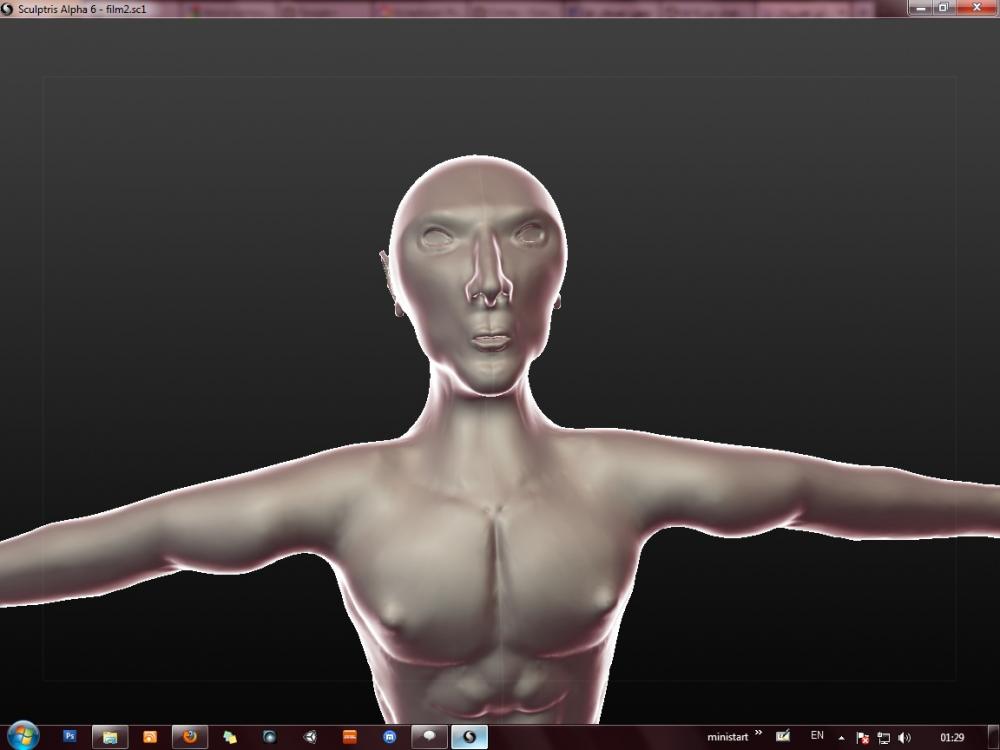Select the active Sculptris taskbar button
1000x750 pixels.
(x=469, y=737)
